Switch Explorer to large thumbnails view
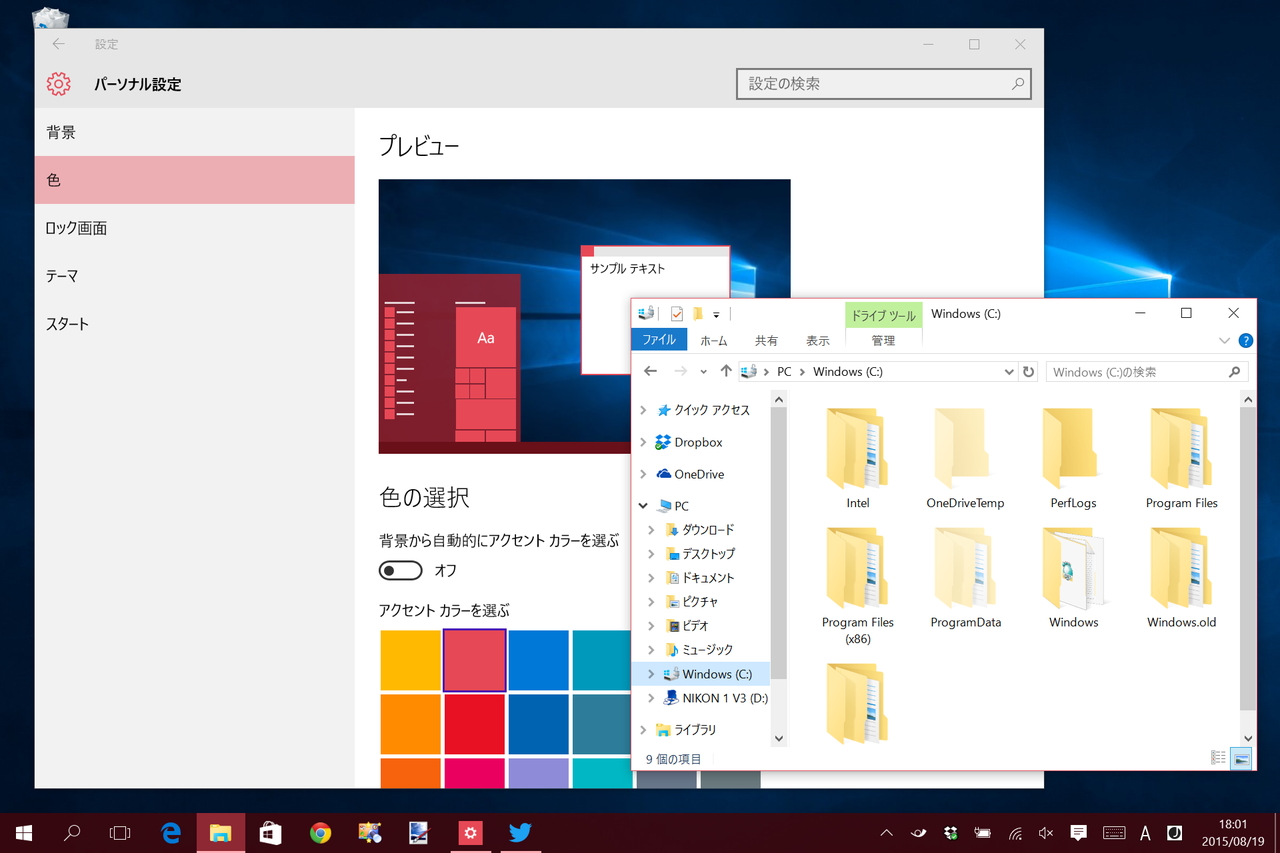This screenshot has width=1280, height=853. 1240,757
